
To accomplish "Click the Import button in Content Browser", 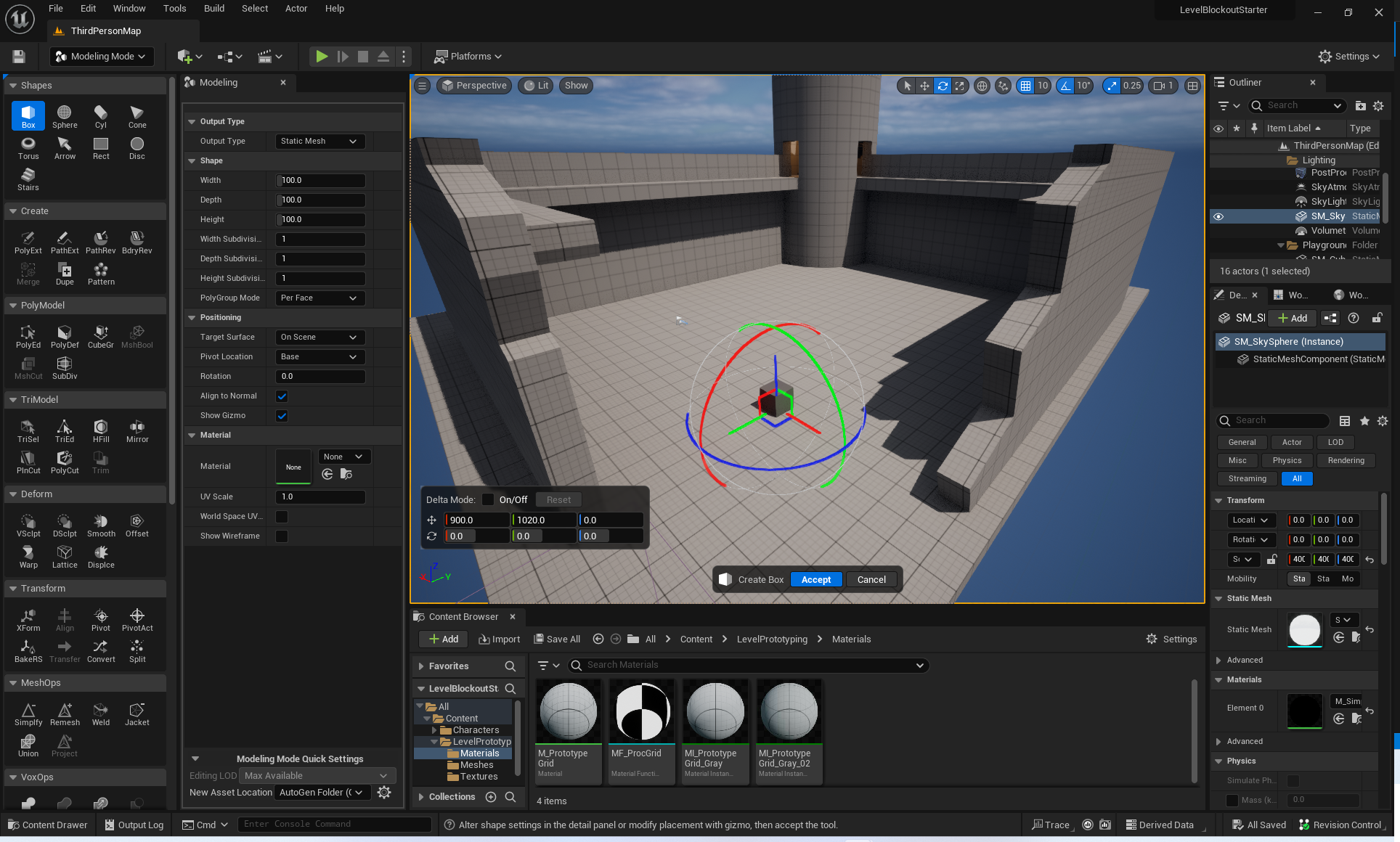I will click(500, 639).
